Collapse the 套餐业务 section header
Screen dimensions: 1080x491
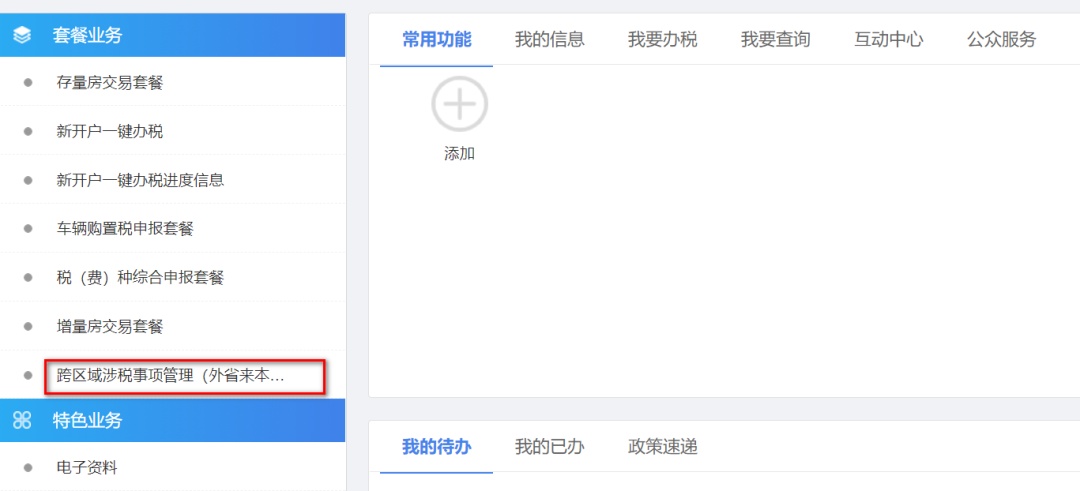pyautogui.click(x=172, y=35)
